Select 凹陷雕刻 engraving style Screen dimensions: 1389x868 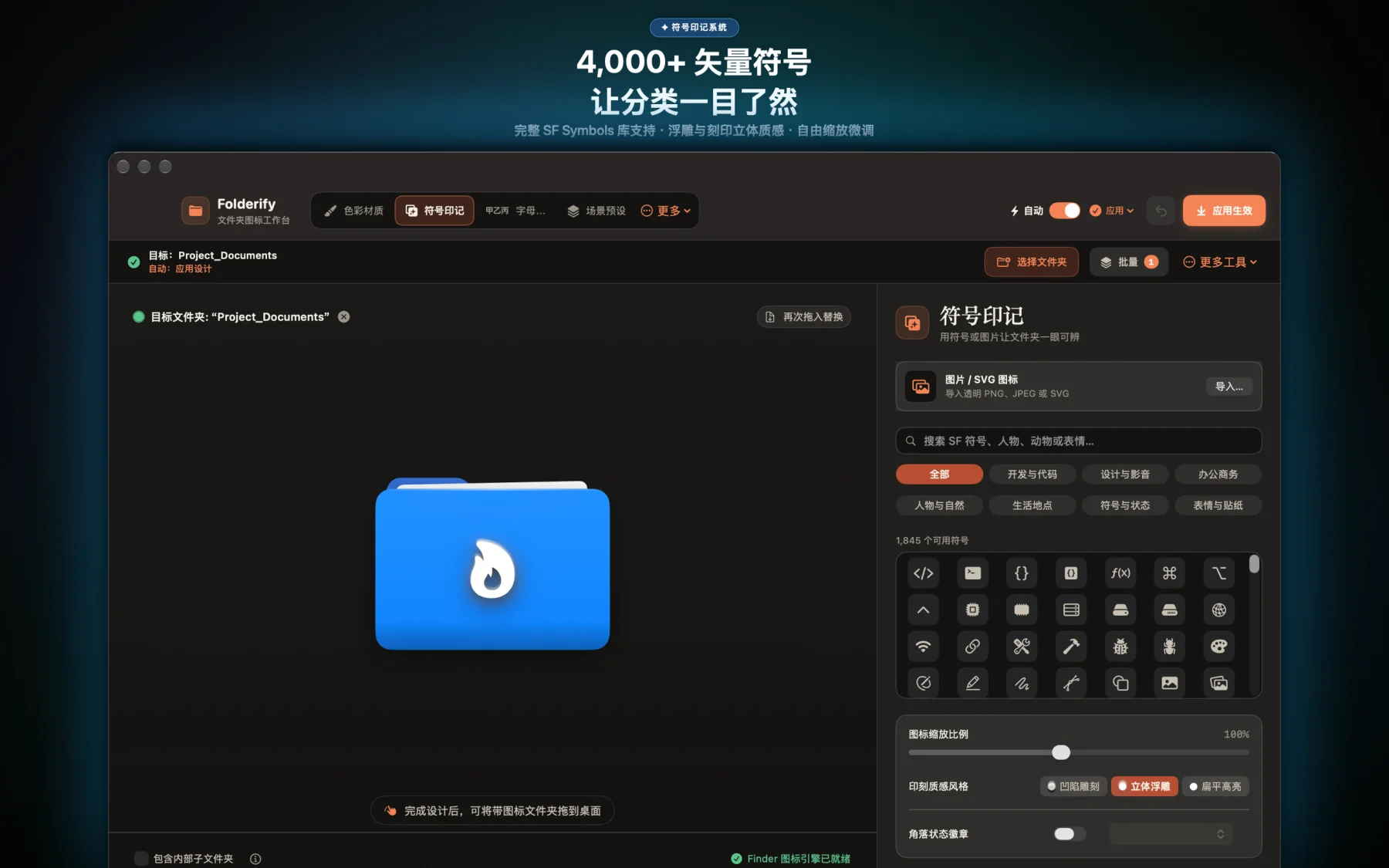pos(1073,786)
